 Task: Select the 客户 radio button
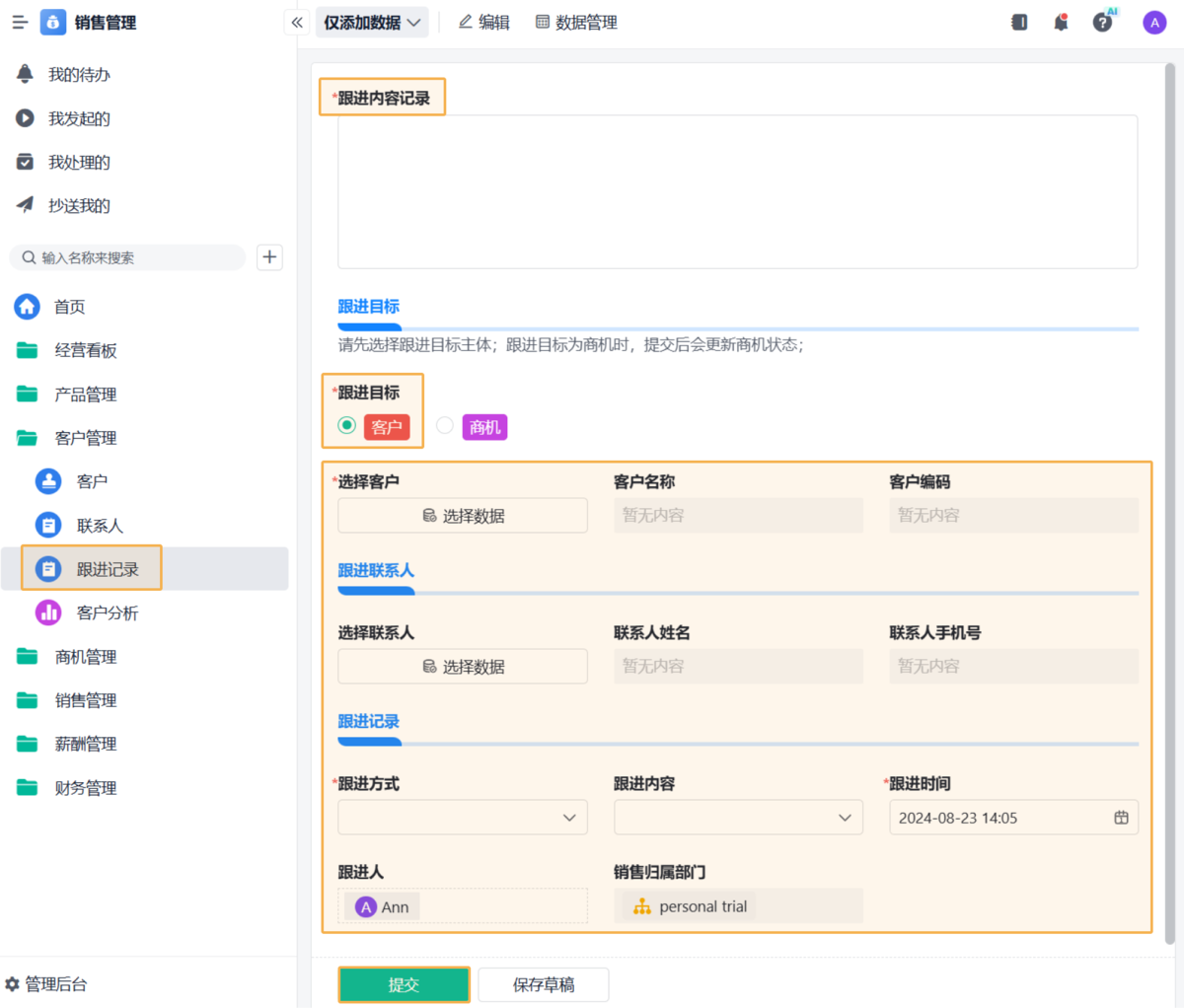click(x=347, y=426)
